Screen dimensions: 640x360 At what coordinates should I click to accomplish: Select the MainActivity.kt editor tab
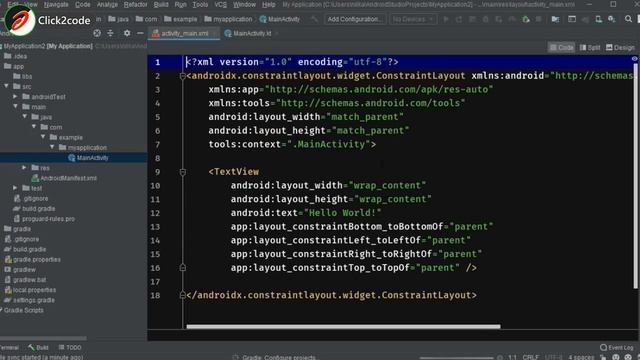click(x=251, y=33)
